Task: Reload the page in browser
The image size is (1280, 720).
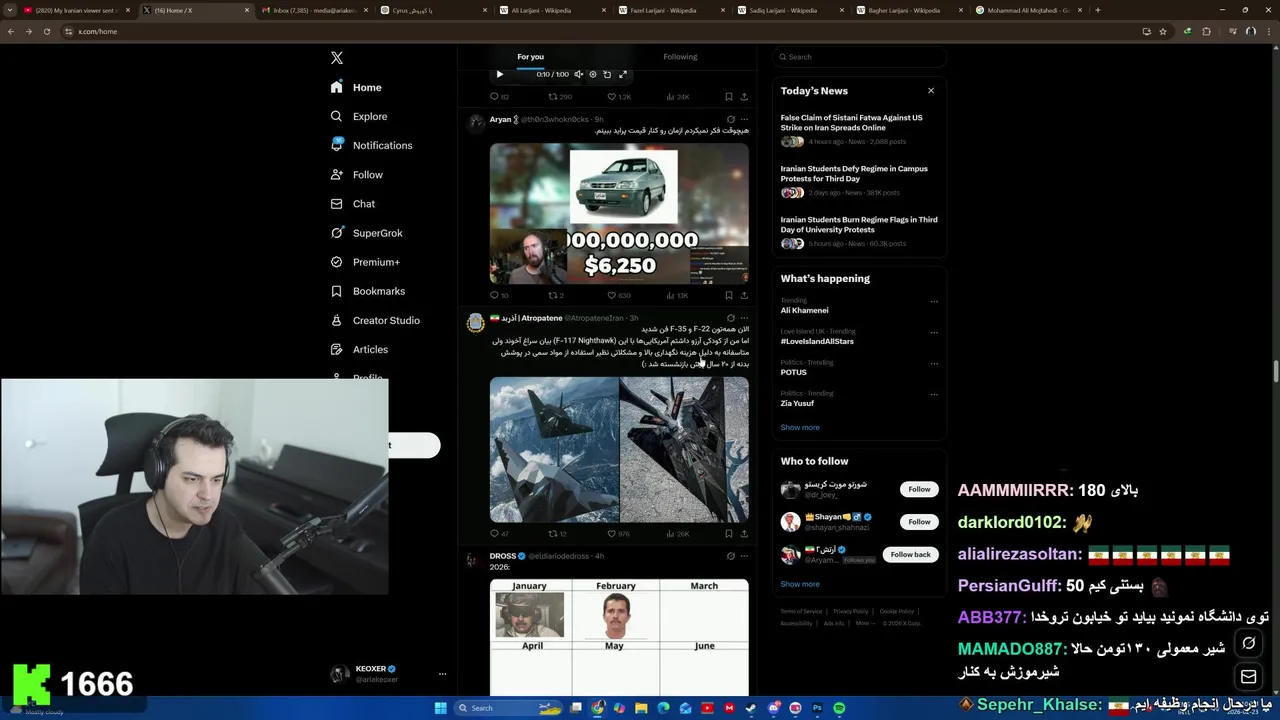Action: [x=46, y=31]
